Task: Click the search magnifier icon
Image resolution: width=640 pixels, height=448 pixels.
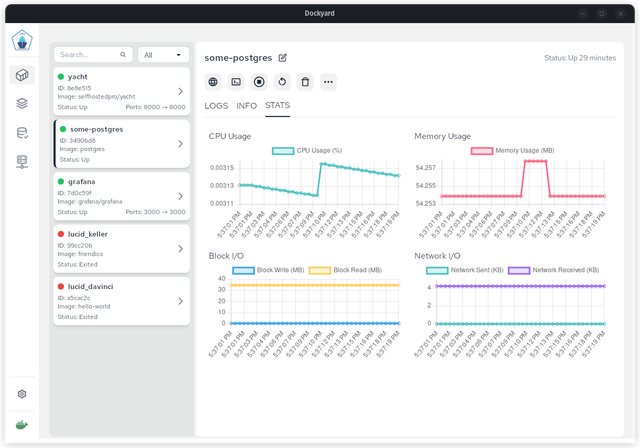Action: [x=123, y=55]
